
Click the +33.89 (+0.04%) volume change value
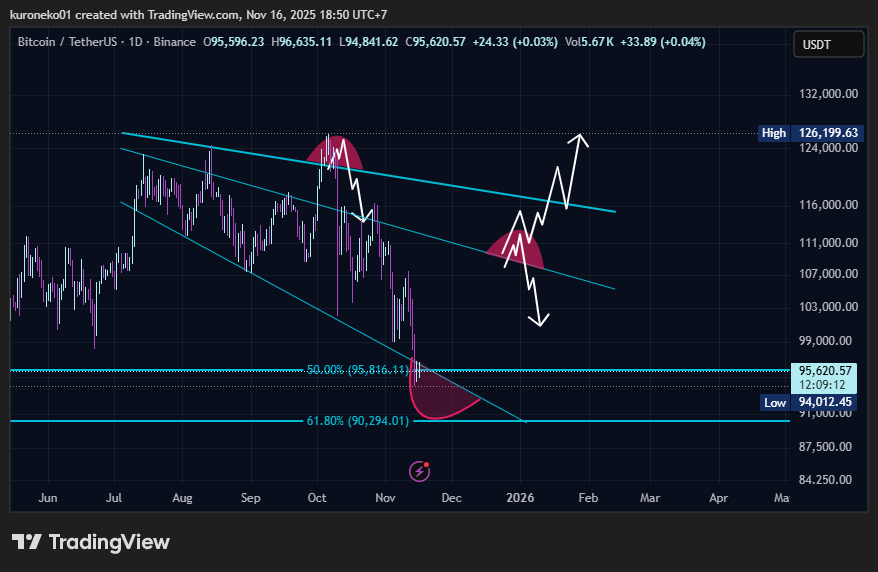pyautogui.click(x=662, y=42)
